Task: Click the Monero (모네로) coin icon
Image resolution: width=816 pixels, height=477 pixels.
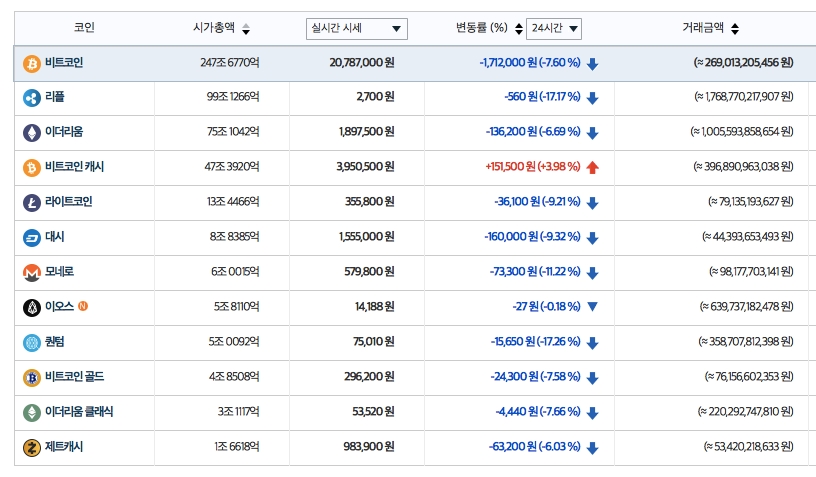Action: (32, 273)
